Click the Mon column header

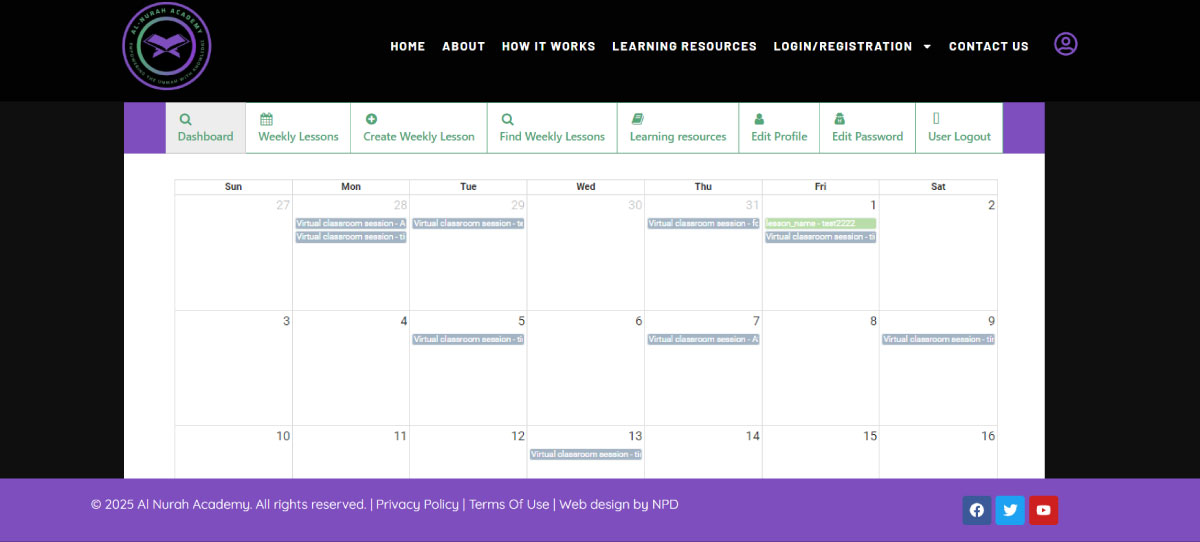(x=351, y=187)
